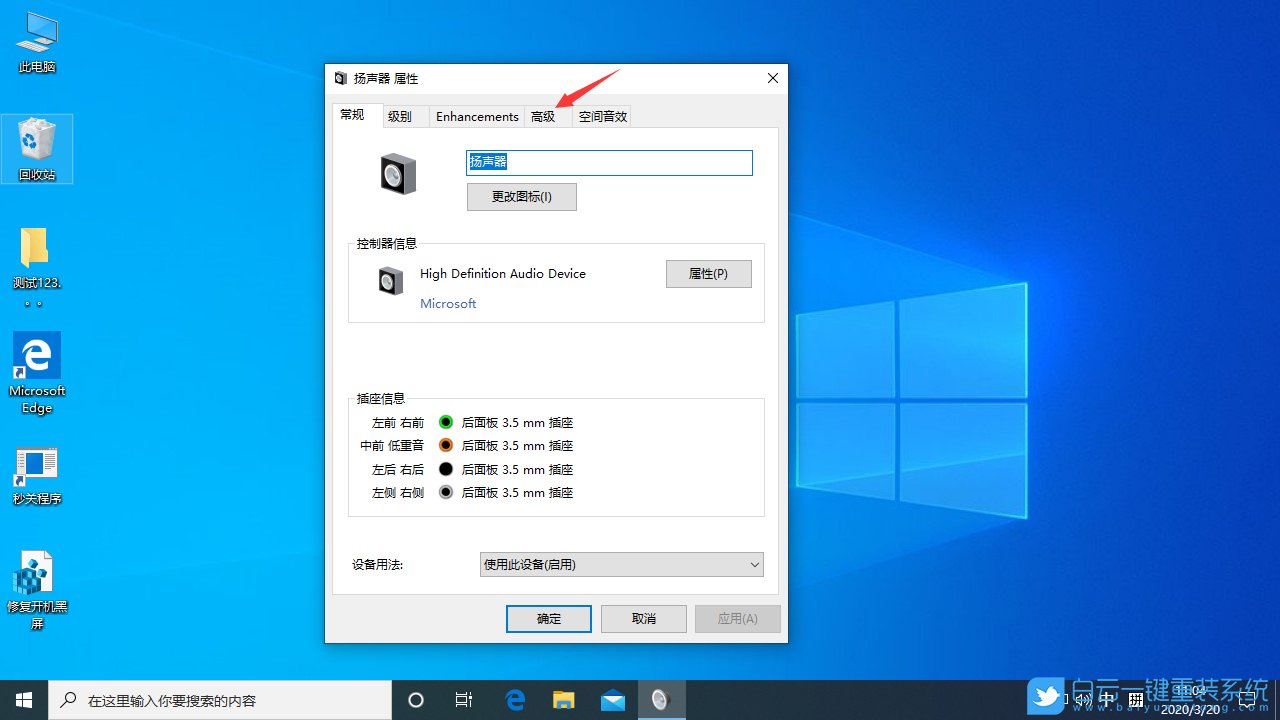Click the speaker device icon in the dialog

point(398,172)
